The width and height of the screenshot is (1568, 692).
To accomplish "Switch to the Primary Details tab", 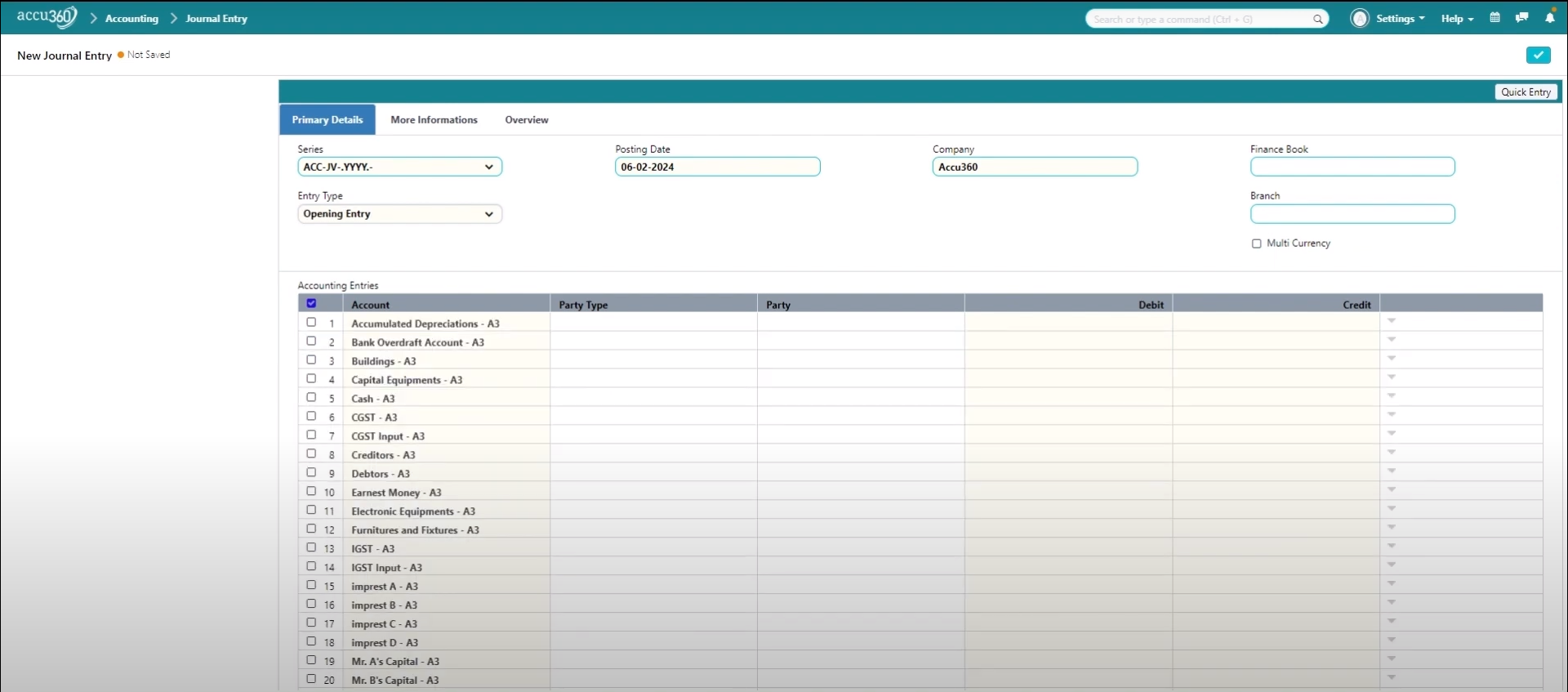I will [327, 119].
